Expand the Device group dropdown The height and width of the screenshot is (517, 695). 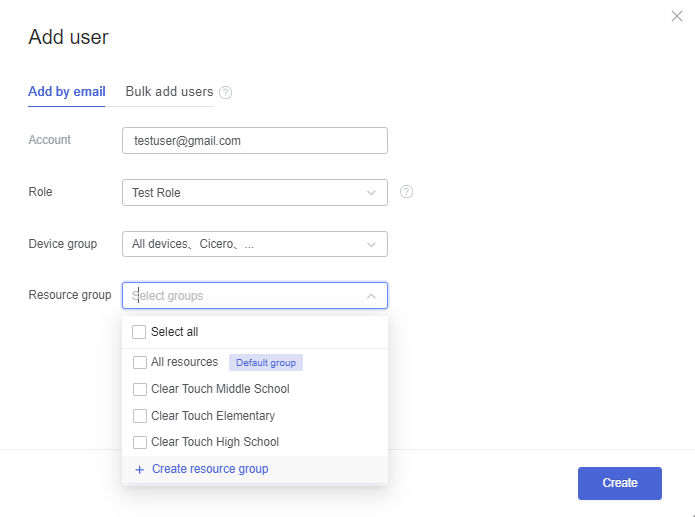[255, 244]
